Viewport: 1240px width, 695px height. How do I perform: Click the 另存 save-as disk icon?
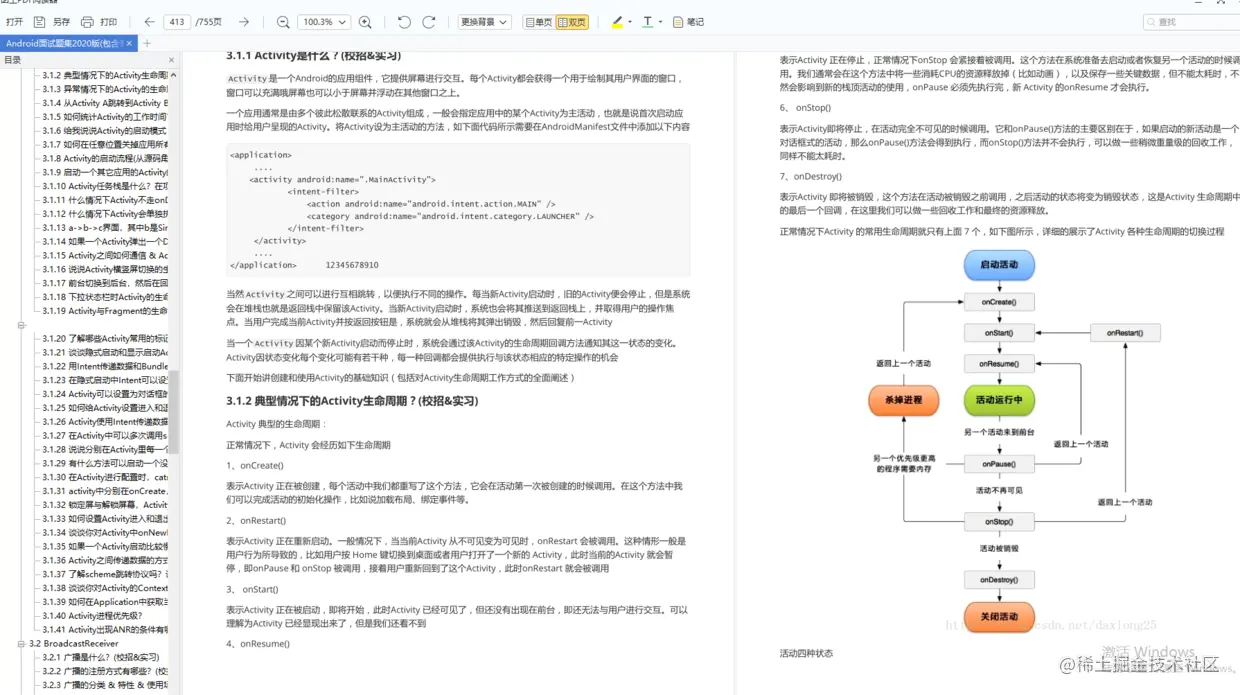coord(40,22)
